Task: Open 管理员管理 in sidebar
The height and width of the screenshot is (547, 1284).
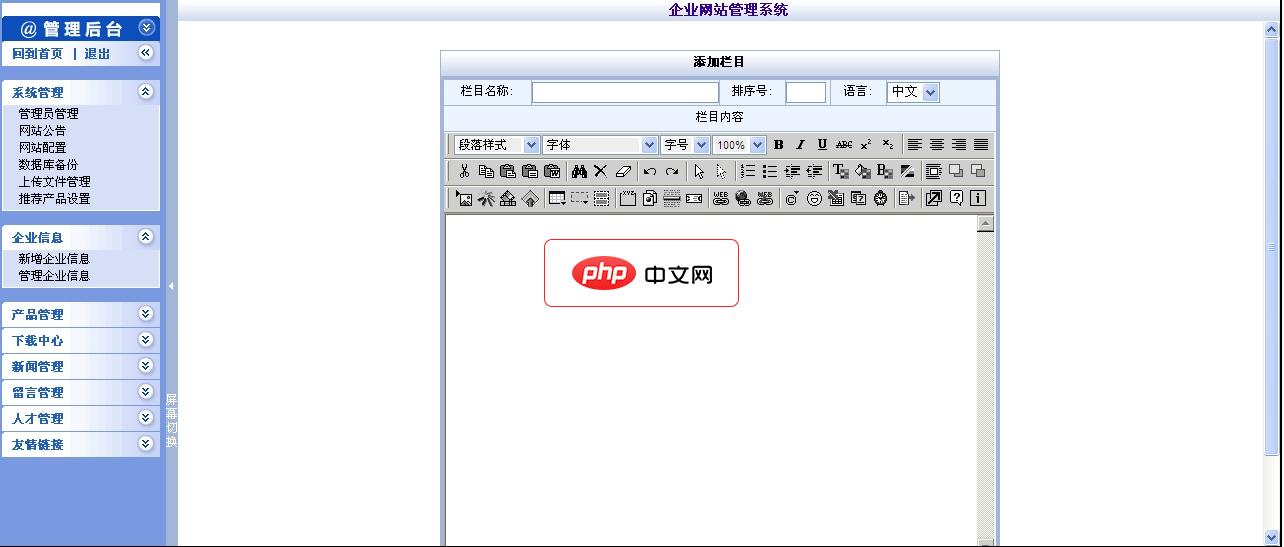Action: (x=48, y=114)
